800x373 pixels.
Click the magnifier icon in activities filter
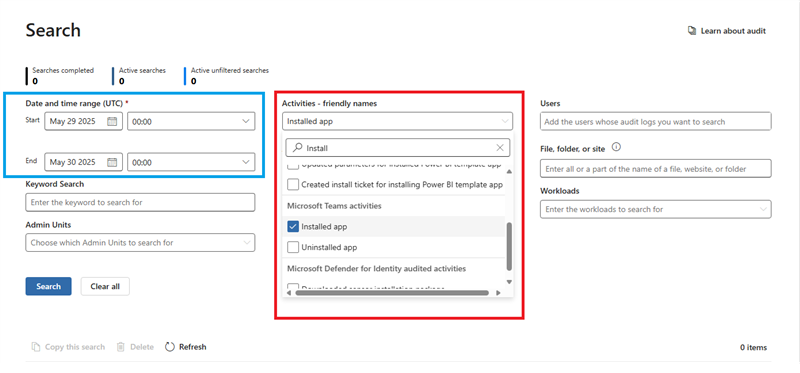point(296,148)
